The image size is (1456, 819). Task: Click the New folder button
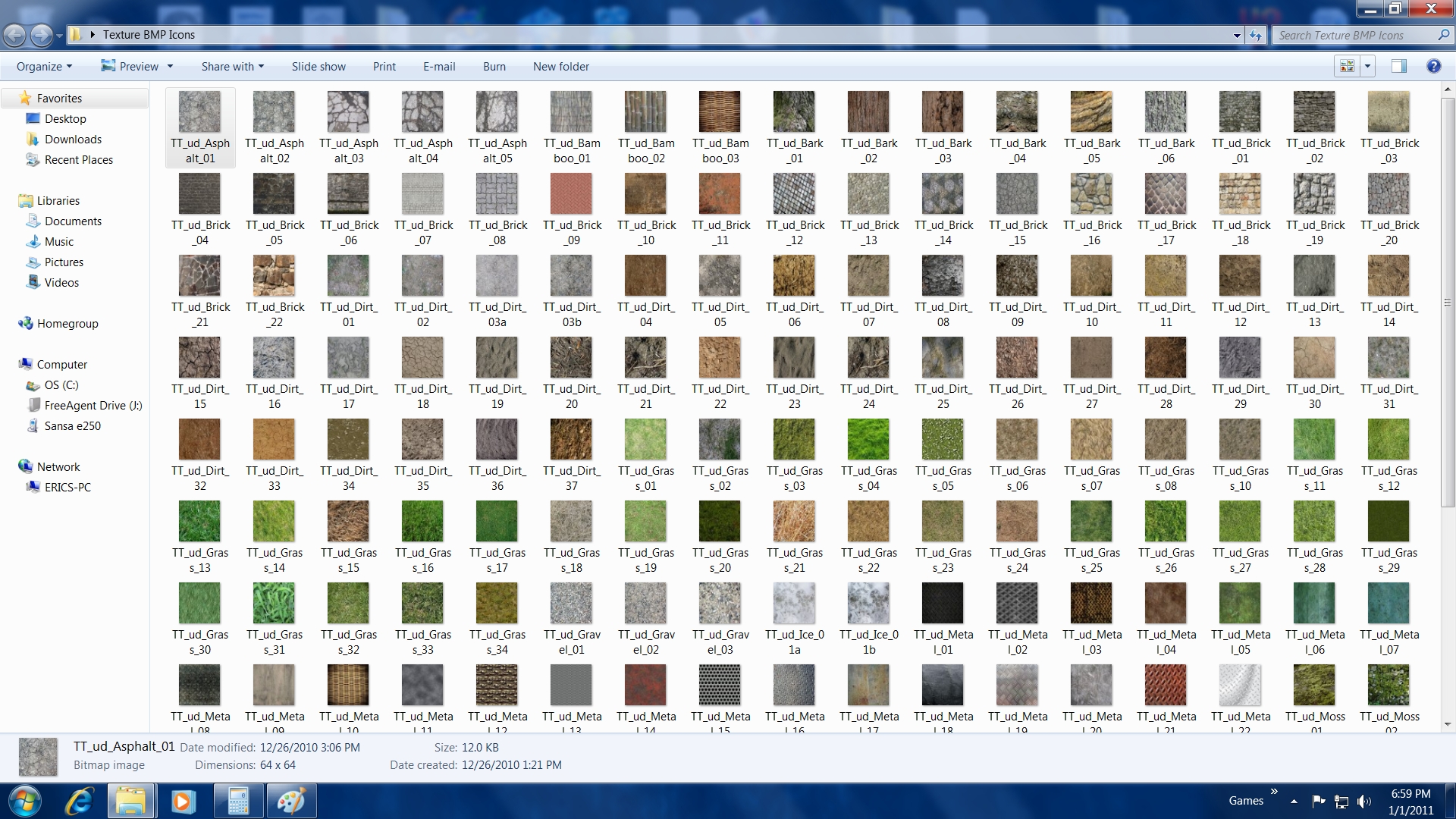560,67
